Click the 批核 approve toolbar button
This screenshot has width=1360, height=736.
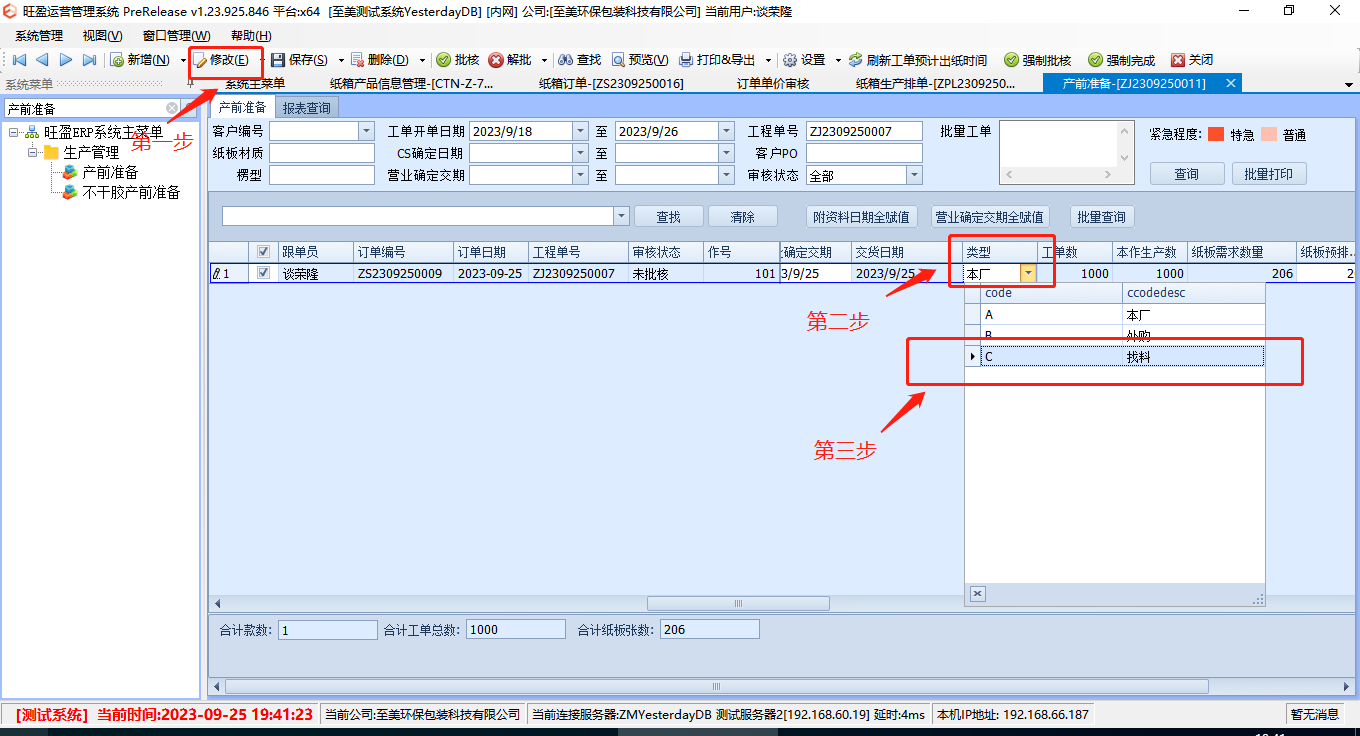pos(458,60)
